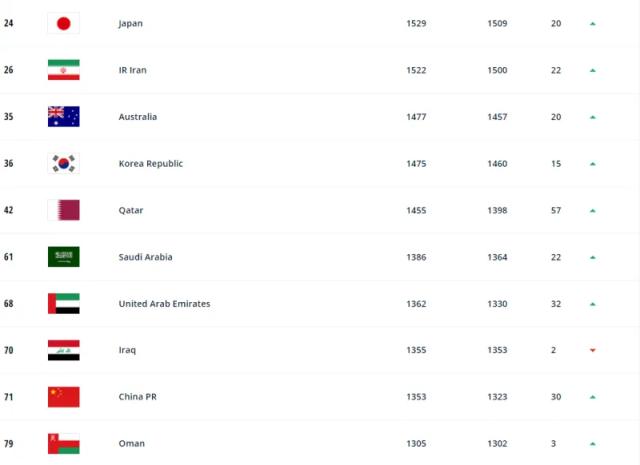Screen dimensions: 640x465
Task: Click the China PR flag icon
Action: [63, 397]
